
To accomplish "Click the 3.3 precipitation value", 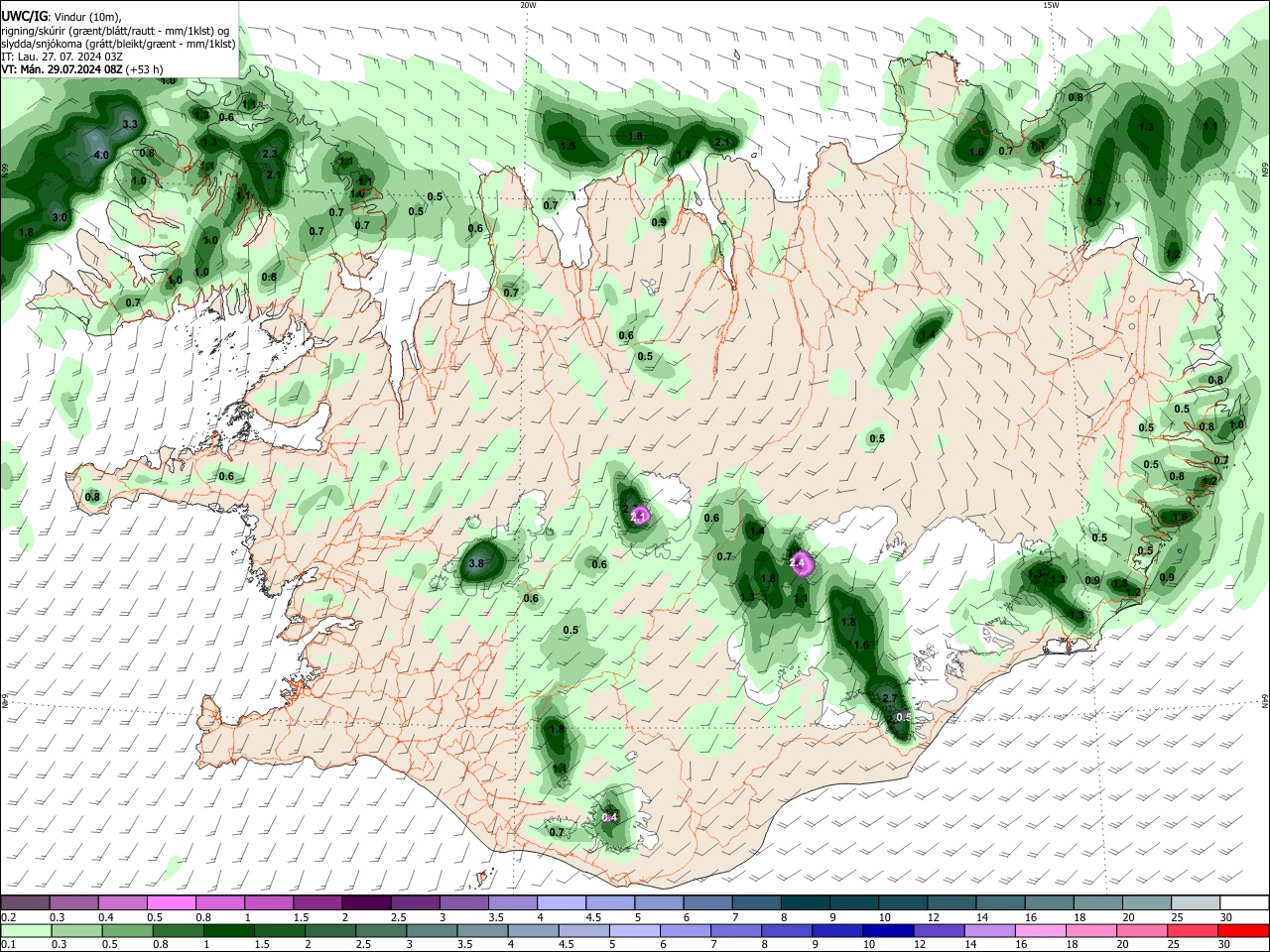I will (x=129, y=125).
